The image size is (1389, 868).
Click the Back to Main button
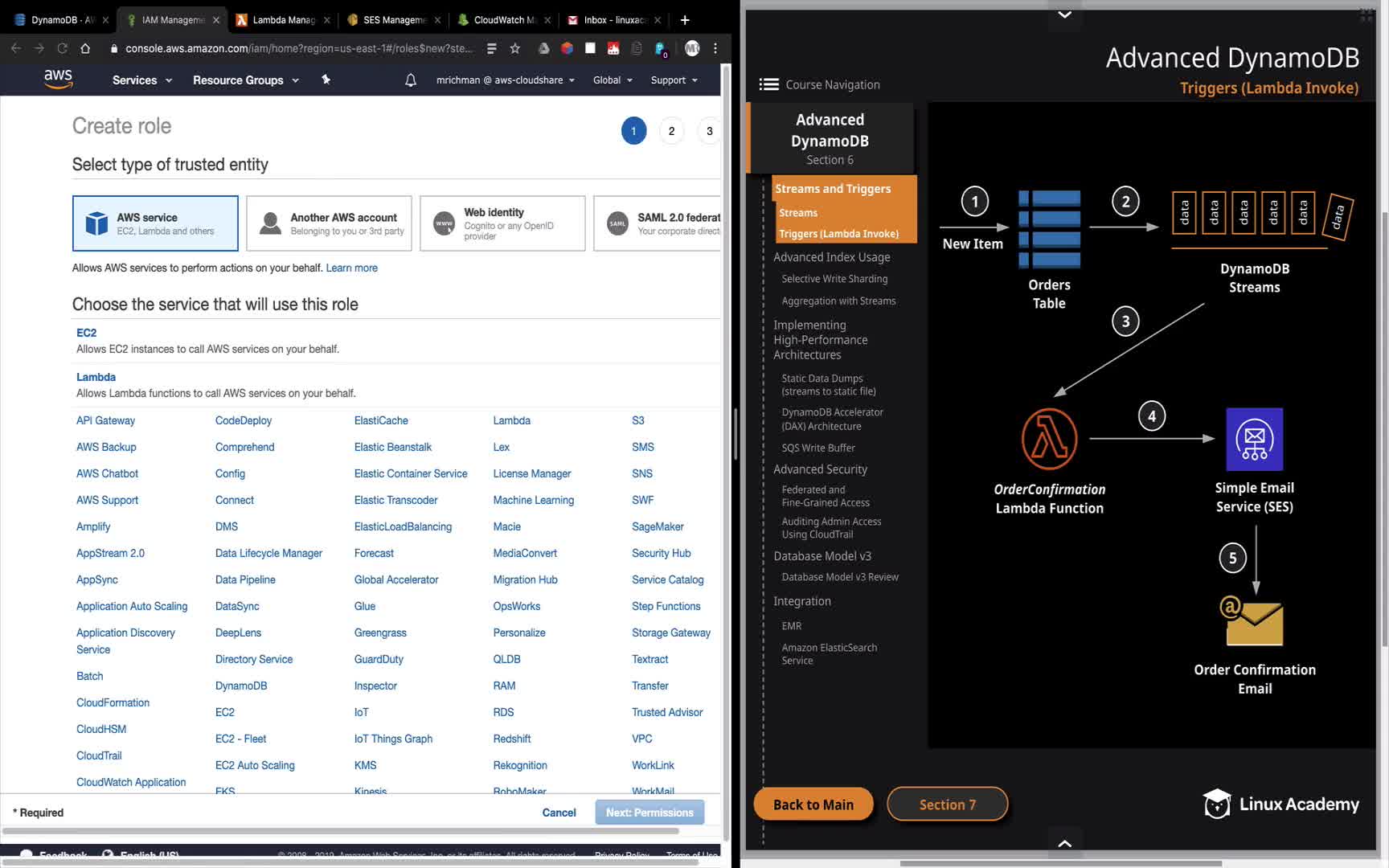[813, 805]
